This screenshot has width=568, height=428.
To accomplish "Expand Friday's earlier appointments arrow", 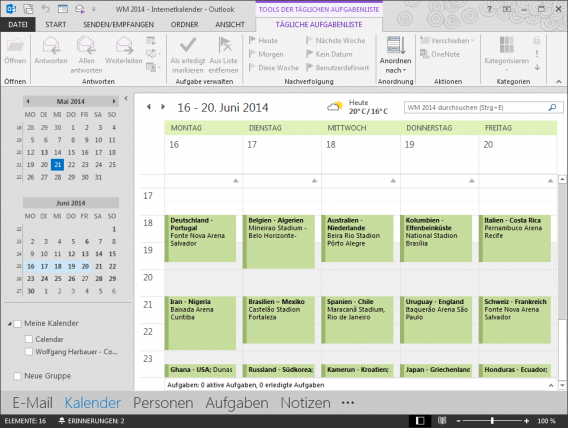I will pos(550,180).
